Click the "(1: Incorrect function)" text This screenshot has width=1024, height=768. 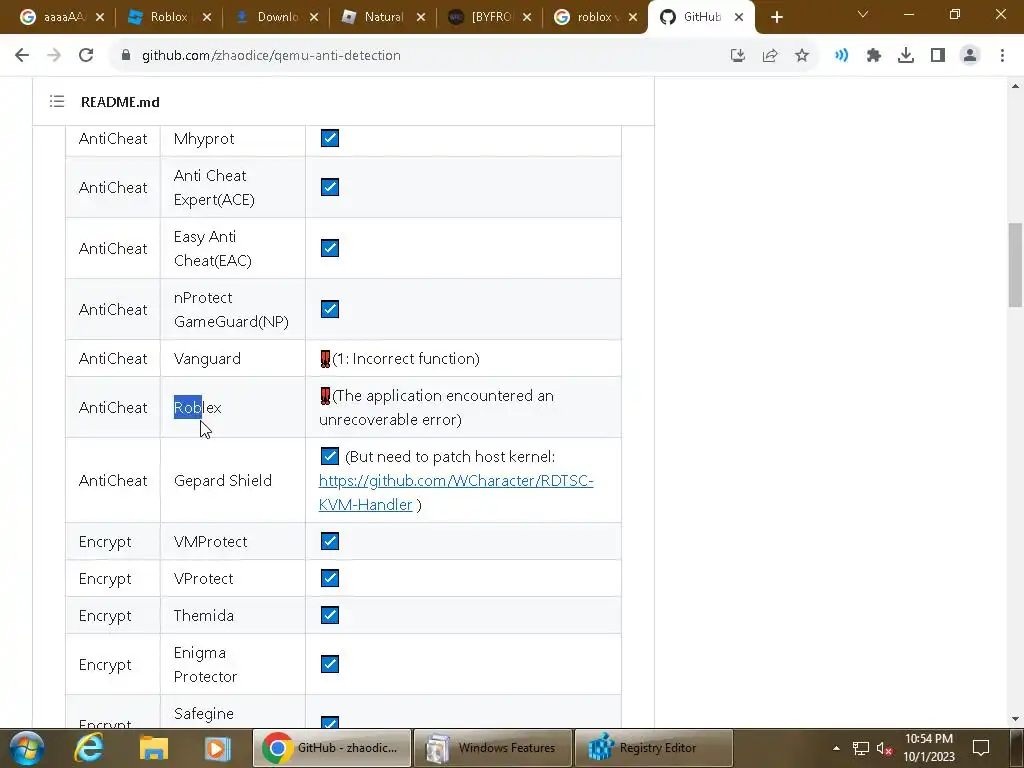click(x=406, y=359)
